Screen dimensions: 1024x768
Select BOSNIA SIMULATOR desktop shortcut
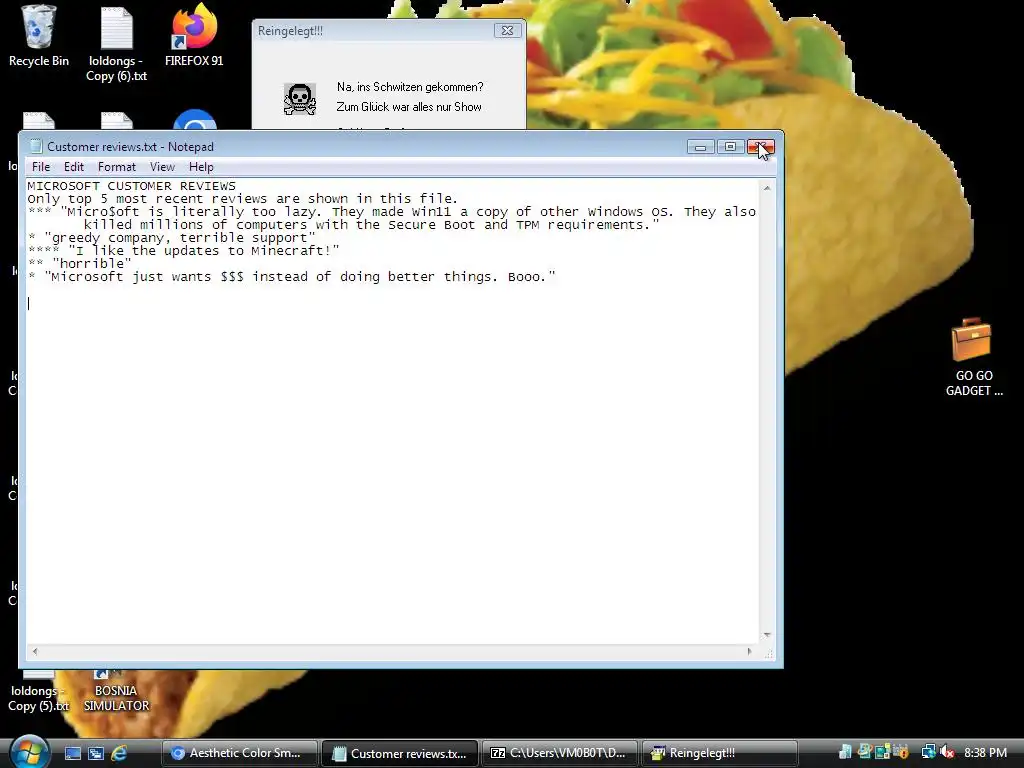tap(116, 690)
